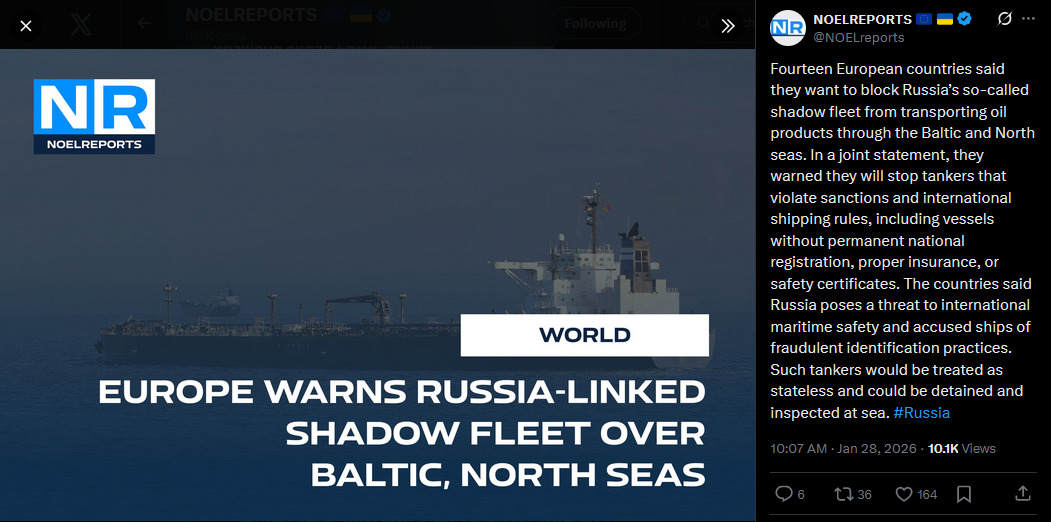1051x522 pixels.
Task: Click the post text beginning 'Fourteen European countries'
Action: [902, 241]
